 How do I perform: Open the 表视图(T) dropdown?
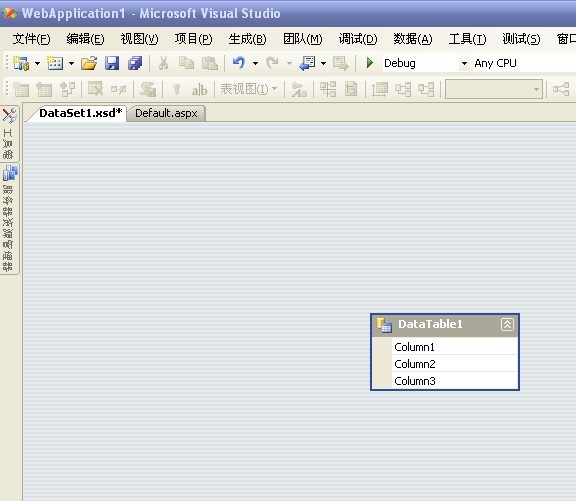coord(248,89)
